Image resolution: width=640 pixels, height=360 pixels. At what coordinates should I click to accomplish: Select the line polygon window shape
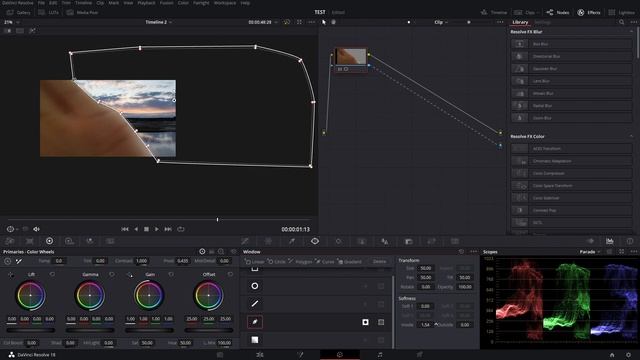pos(255,304)
